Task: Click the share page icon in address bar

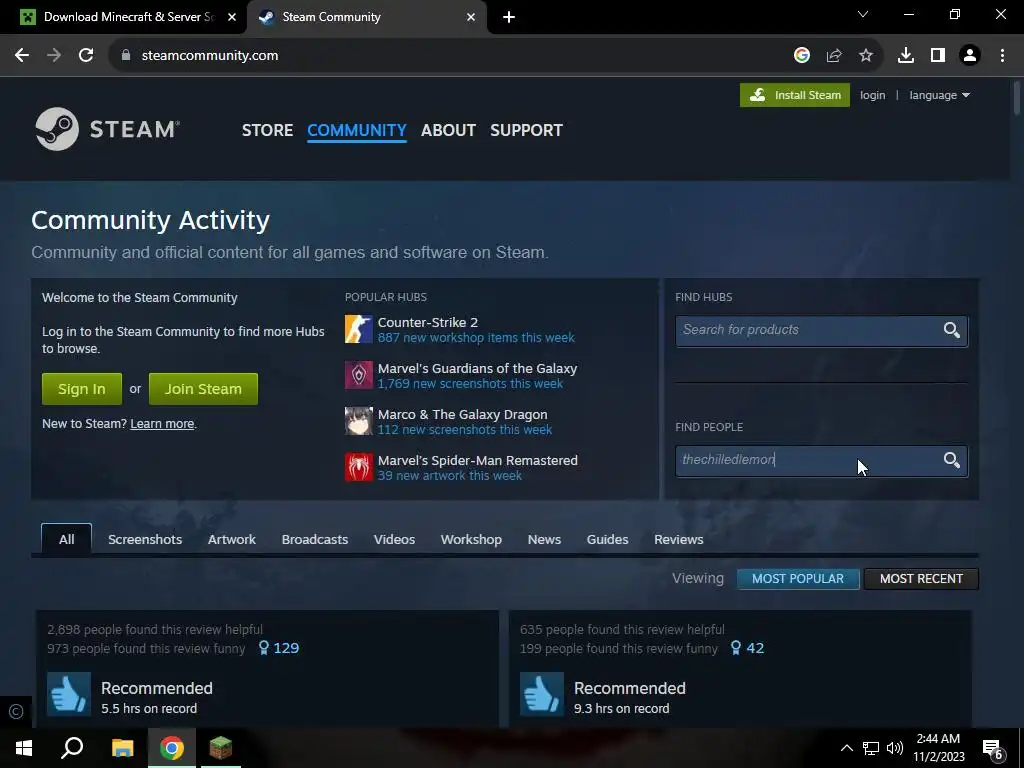Action: tap(834, 56)
